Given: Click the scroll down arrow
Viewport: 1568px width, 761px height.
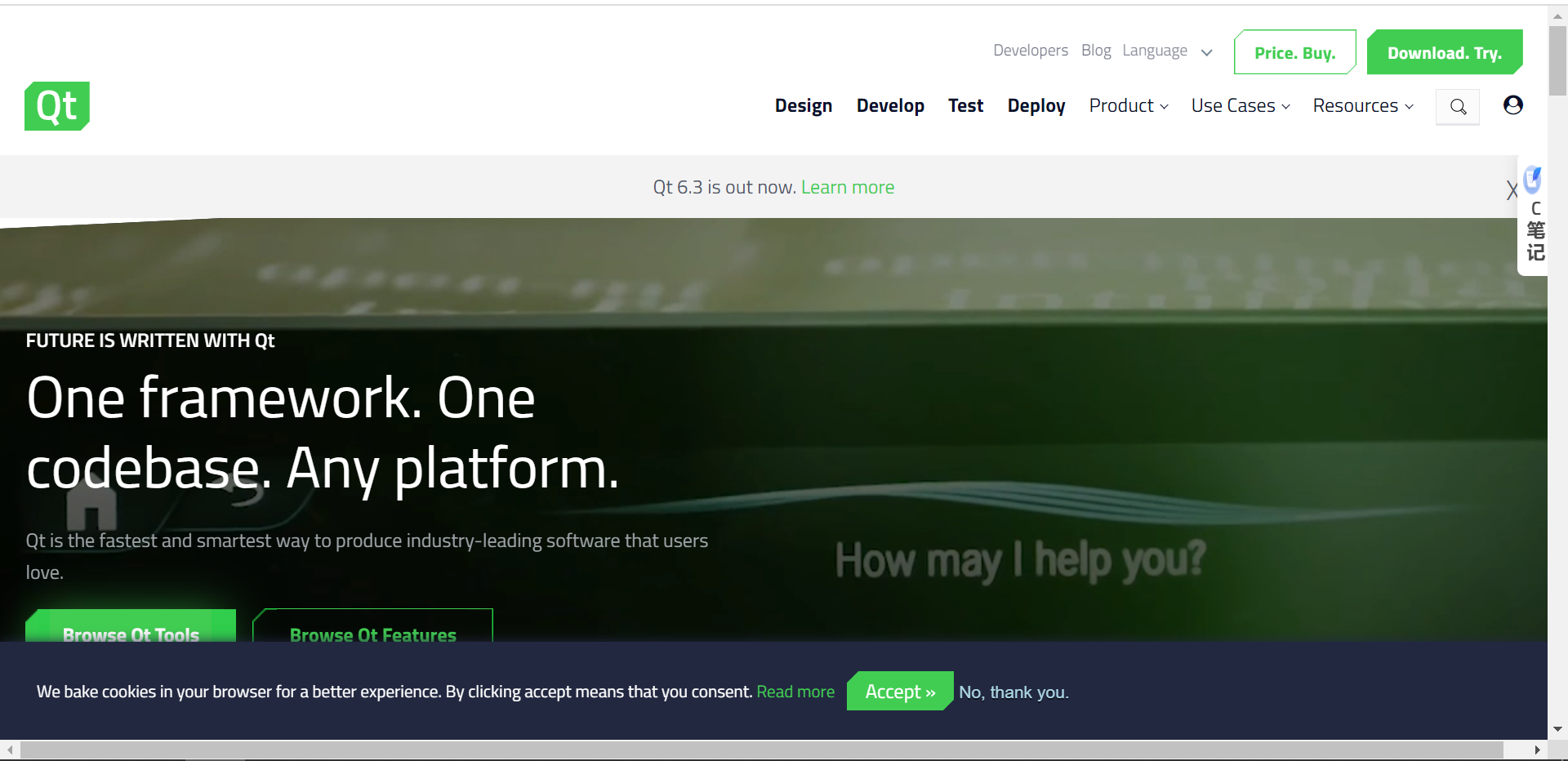Looking at the screenshot, I should click(1557, 729).
